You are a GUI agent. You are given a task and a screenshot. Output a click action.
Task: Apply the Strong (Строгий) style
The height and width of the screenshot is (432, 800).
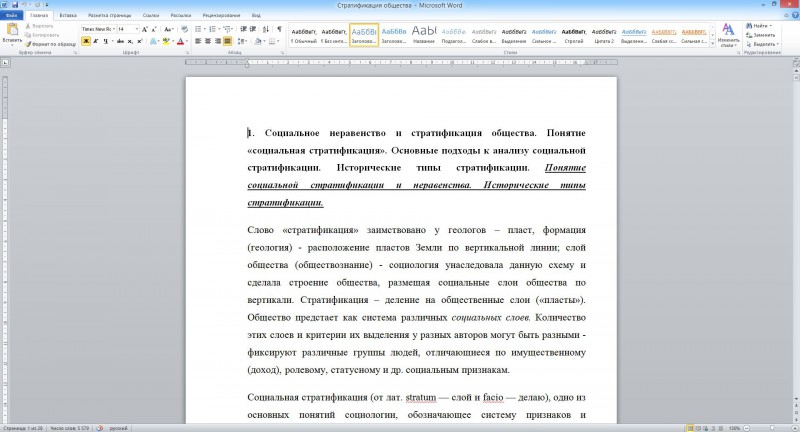[x=574, y=35]
